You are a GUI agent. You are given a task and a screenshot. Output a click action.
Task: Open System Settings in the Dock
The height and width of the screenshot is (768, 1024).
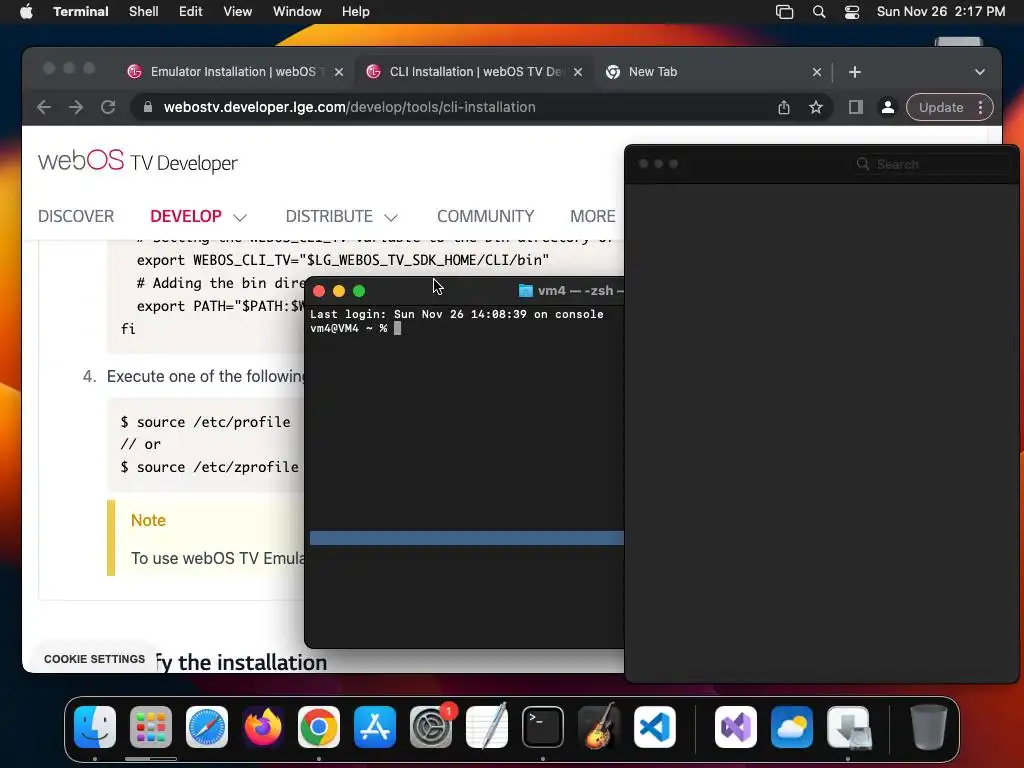tap(431, 727)
